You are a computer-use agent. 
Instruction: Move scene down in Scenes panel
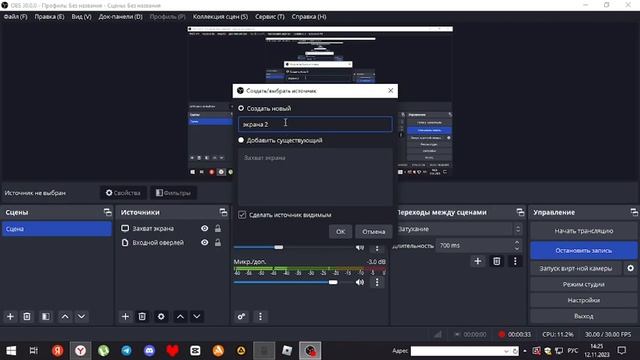click(x=82, y=316)
